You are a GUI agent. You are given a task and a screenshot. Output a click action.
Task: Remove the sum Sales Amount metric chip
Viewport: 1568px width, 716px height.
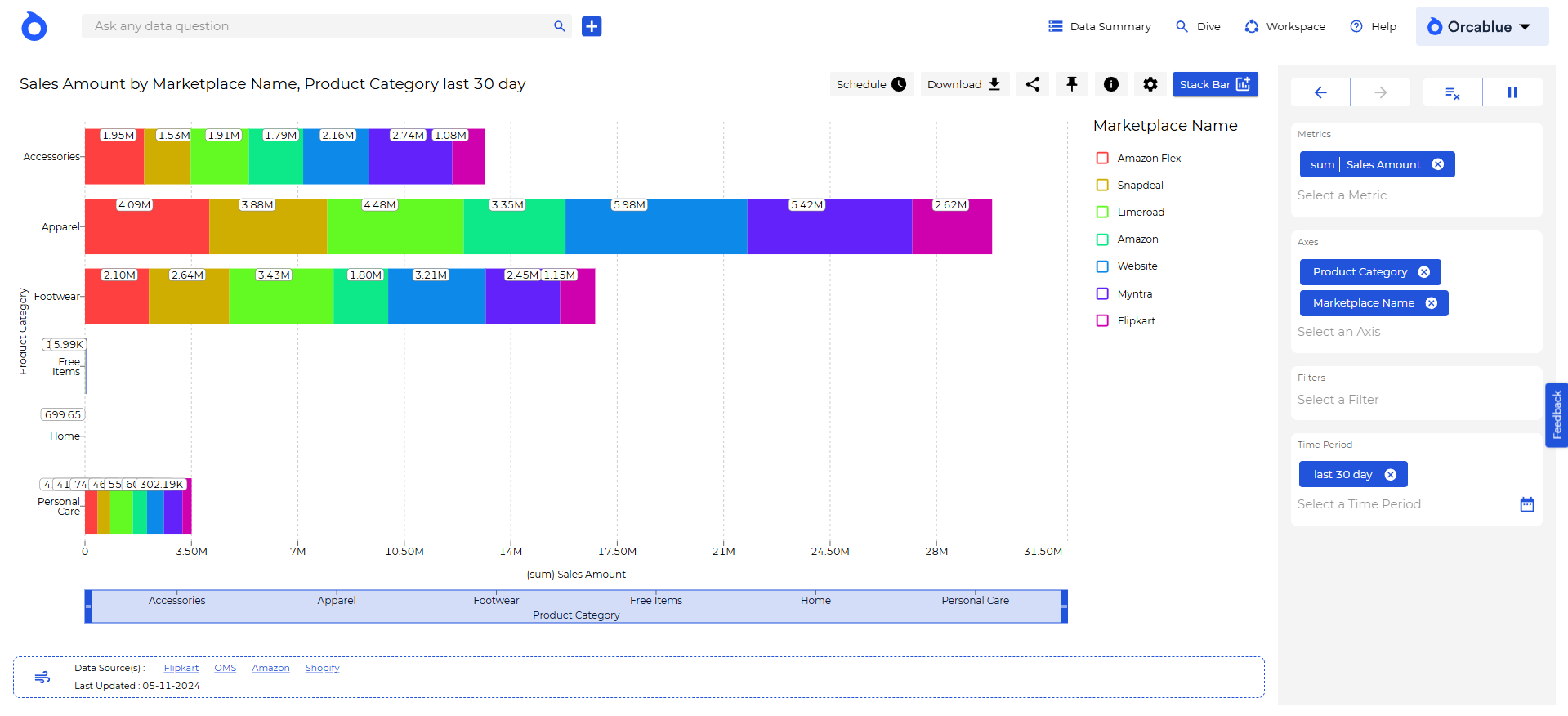coord(1438,164)
